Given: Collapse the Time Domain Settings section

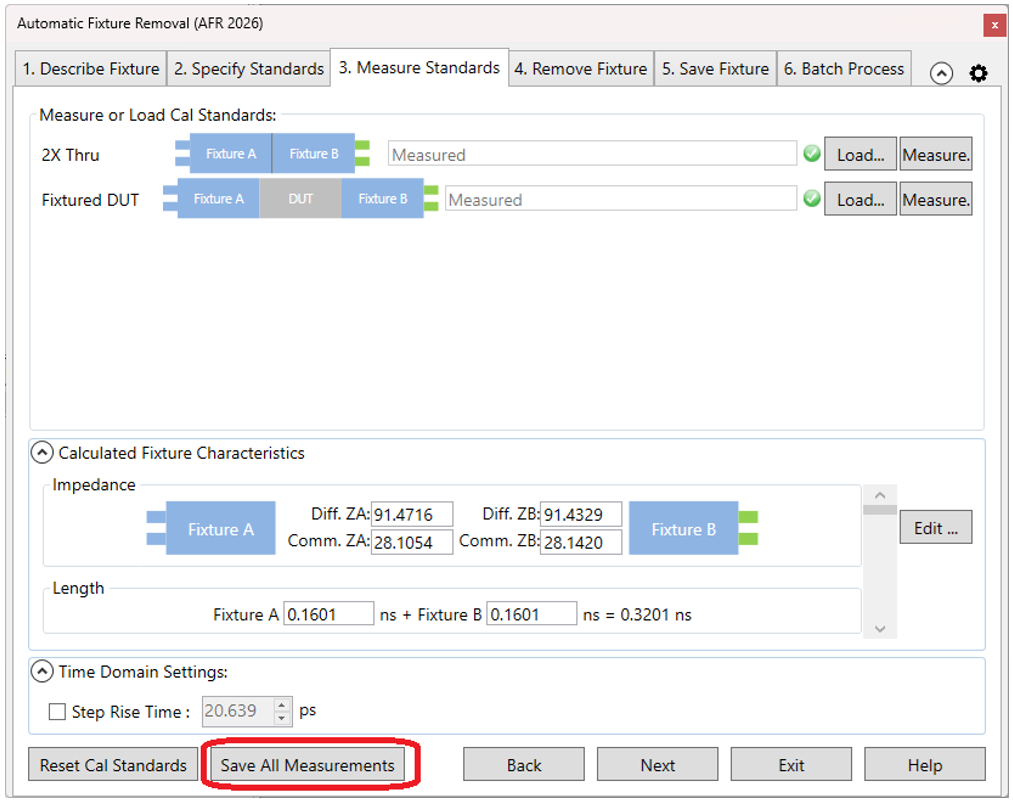Looking at the screenshot, I should click(42, 672).
